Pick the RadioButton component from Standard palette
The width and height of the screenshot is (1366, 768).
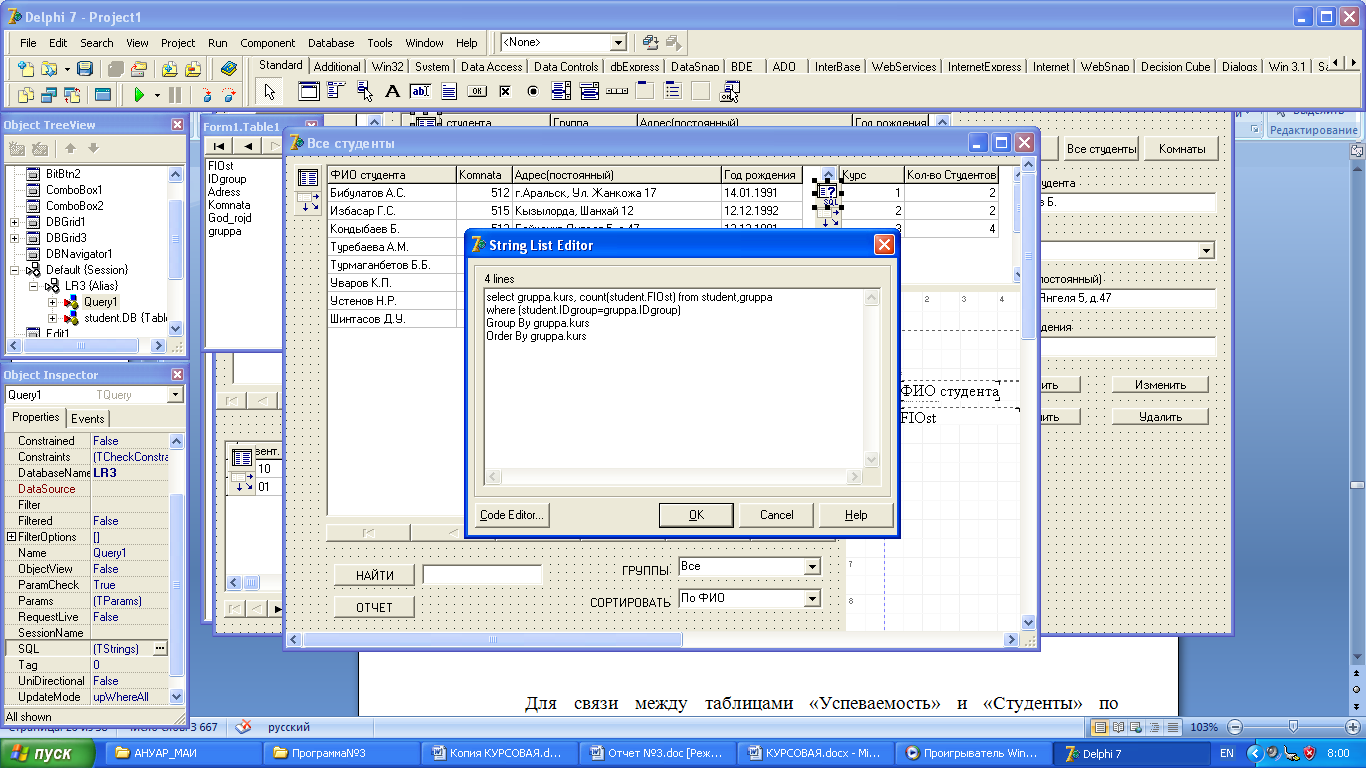pyautogui.click(x=532, y=92)
